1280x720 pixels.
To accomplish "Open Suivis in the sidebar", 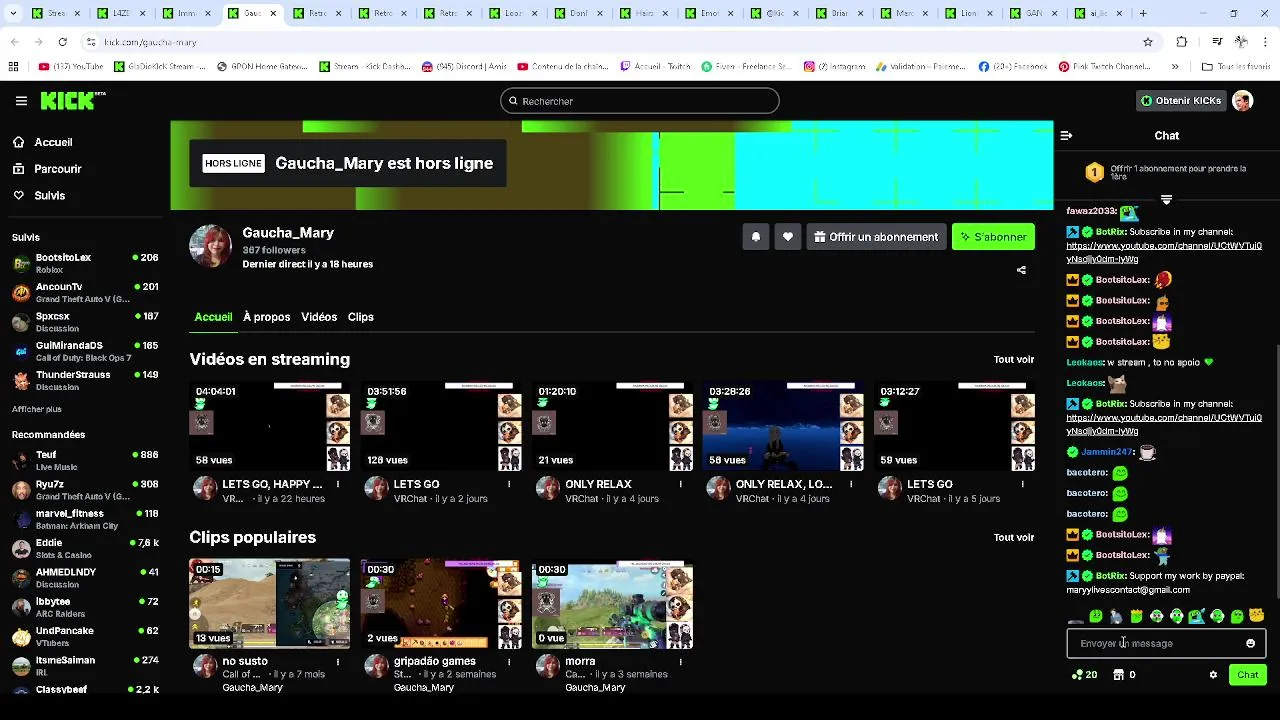I will tap(49, 196).
